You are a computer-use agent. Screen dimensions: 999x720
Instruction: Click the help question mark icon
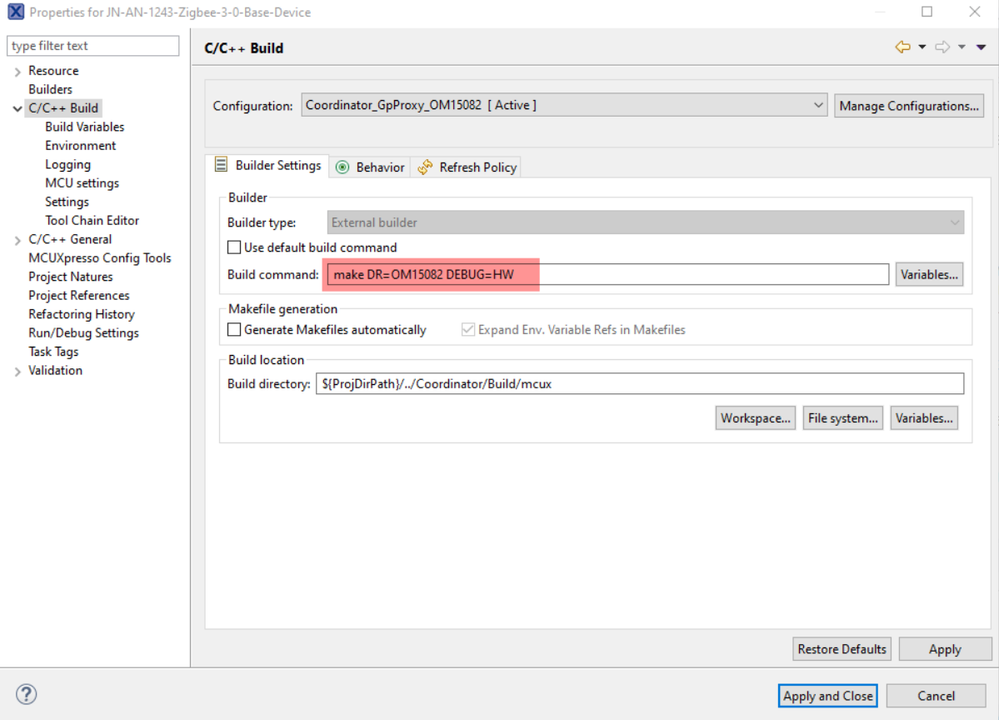27,695
